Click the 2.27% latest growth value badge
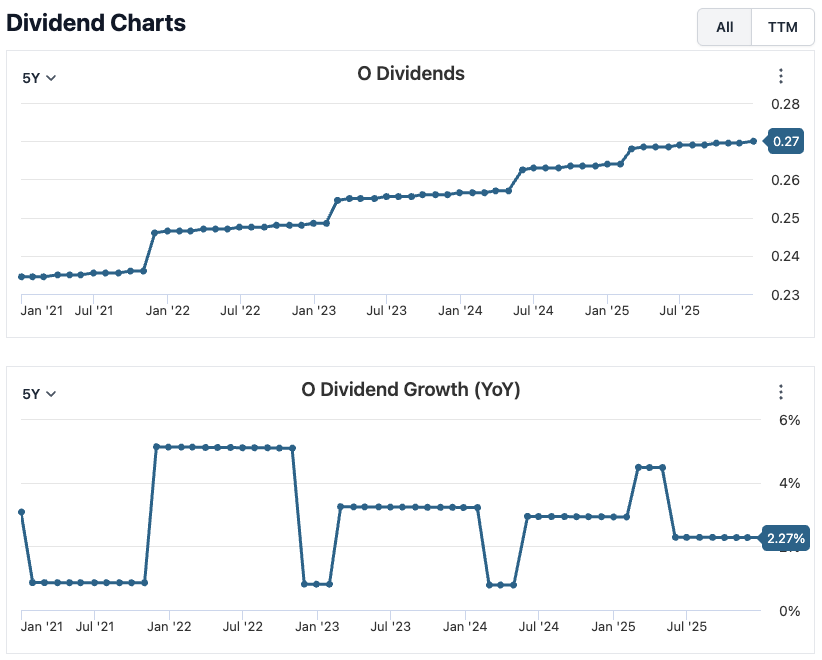The height and width of the screenshot is (660, 822). point(785,538)
